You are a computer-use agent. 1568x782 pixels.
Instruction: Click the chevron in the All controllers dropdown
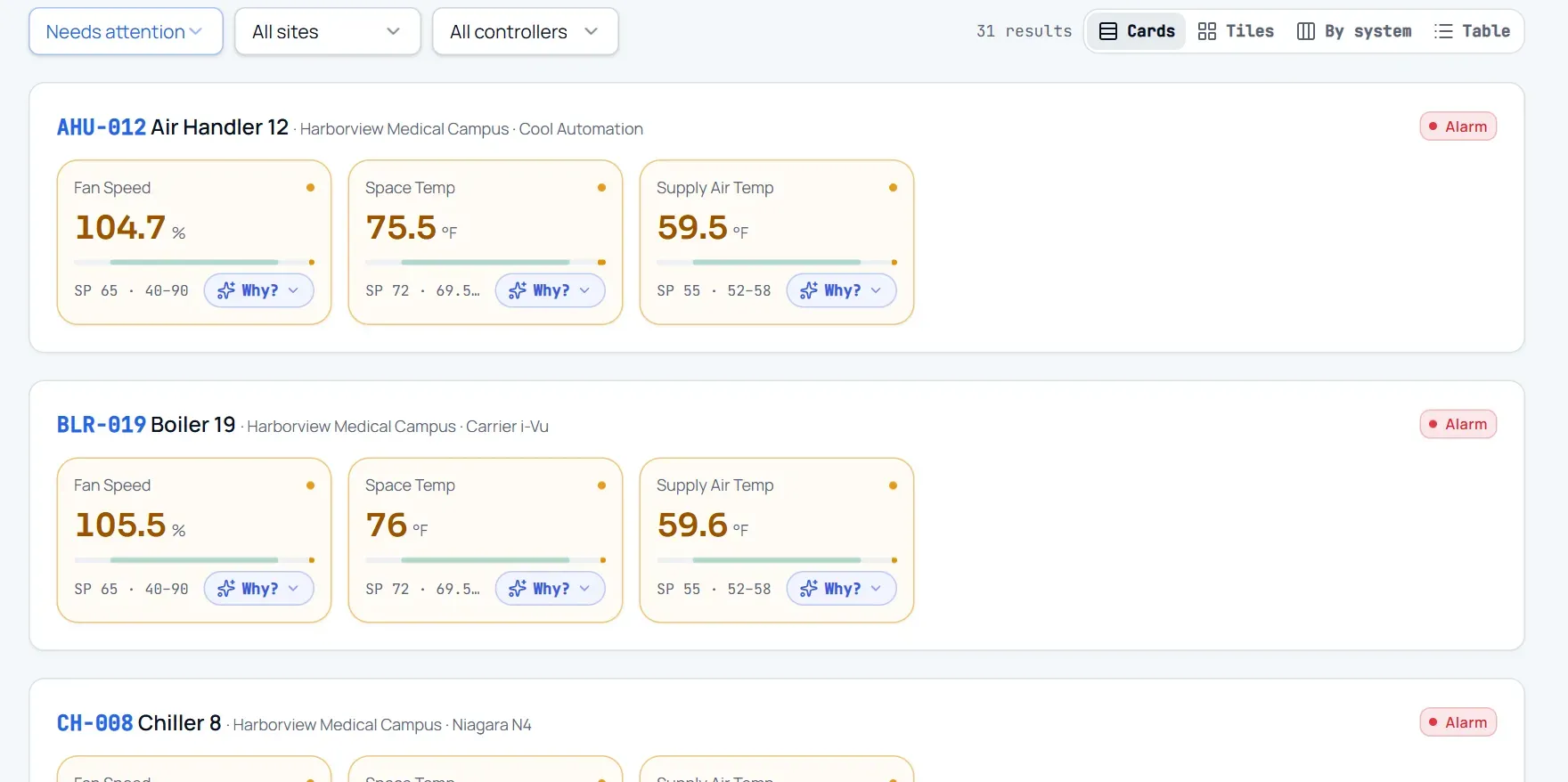tap(591, 31)
